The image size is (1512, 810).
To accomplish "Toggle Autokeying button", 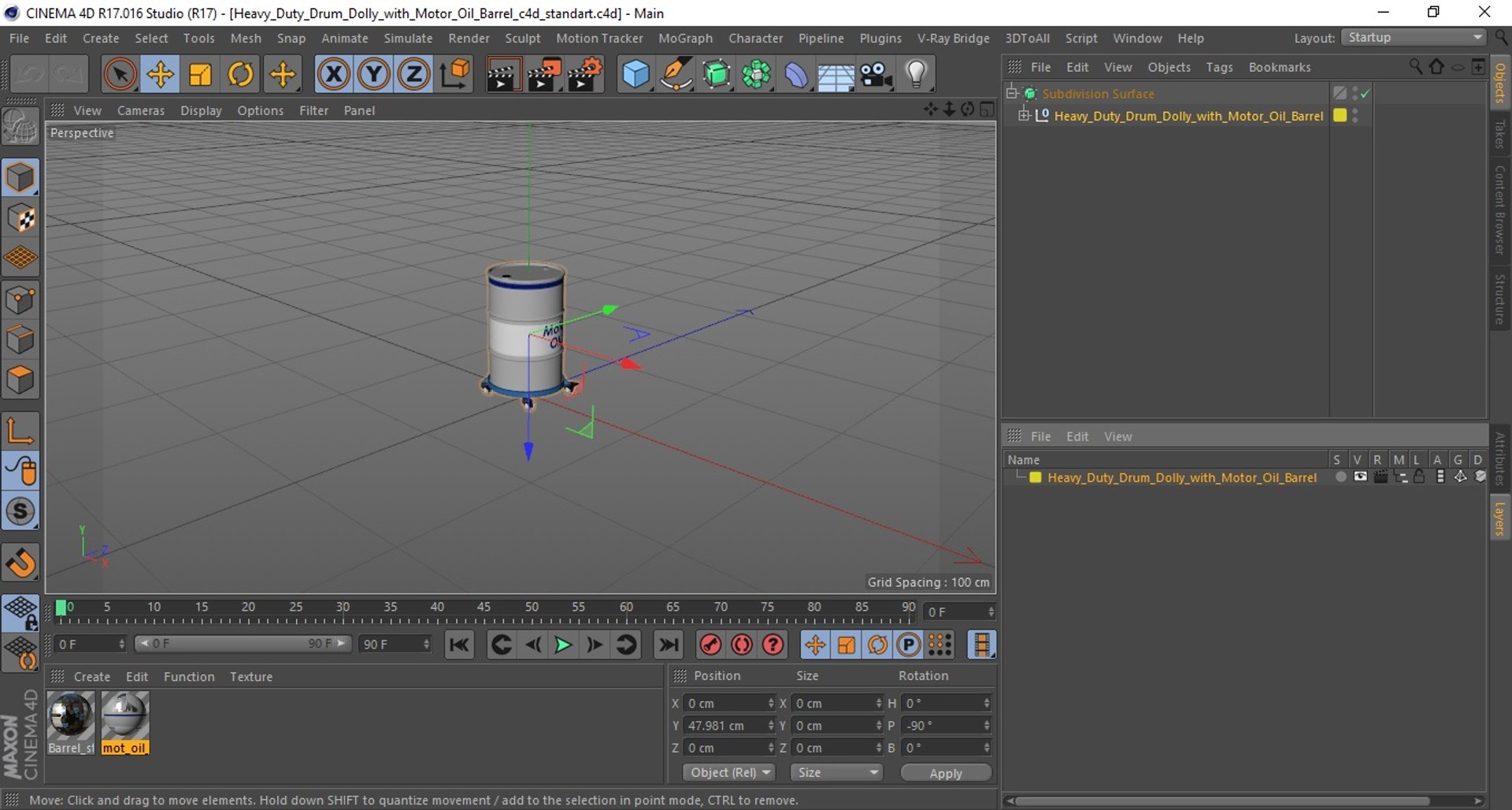I will 742,645.
